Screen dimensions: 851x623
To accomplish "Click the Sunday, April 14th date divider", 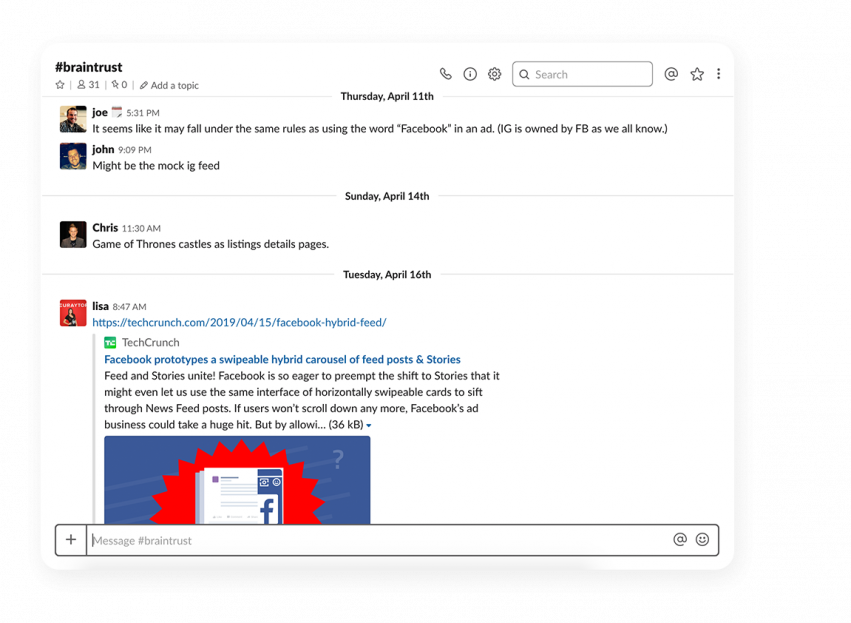I will 387,196.
